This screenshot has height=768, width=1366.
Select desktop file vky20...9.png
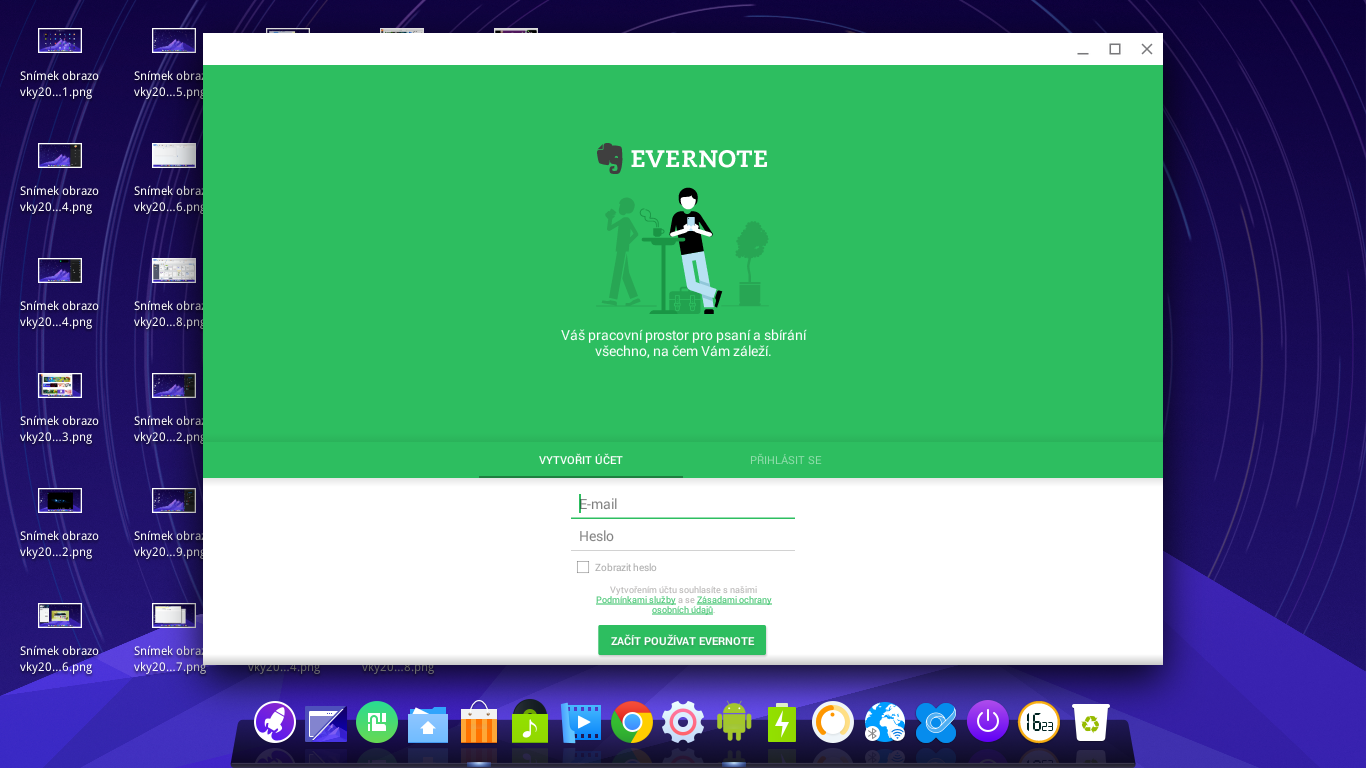(x=170, y=522)
